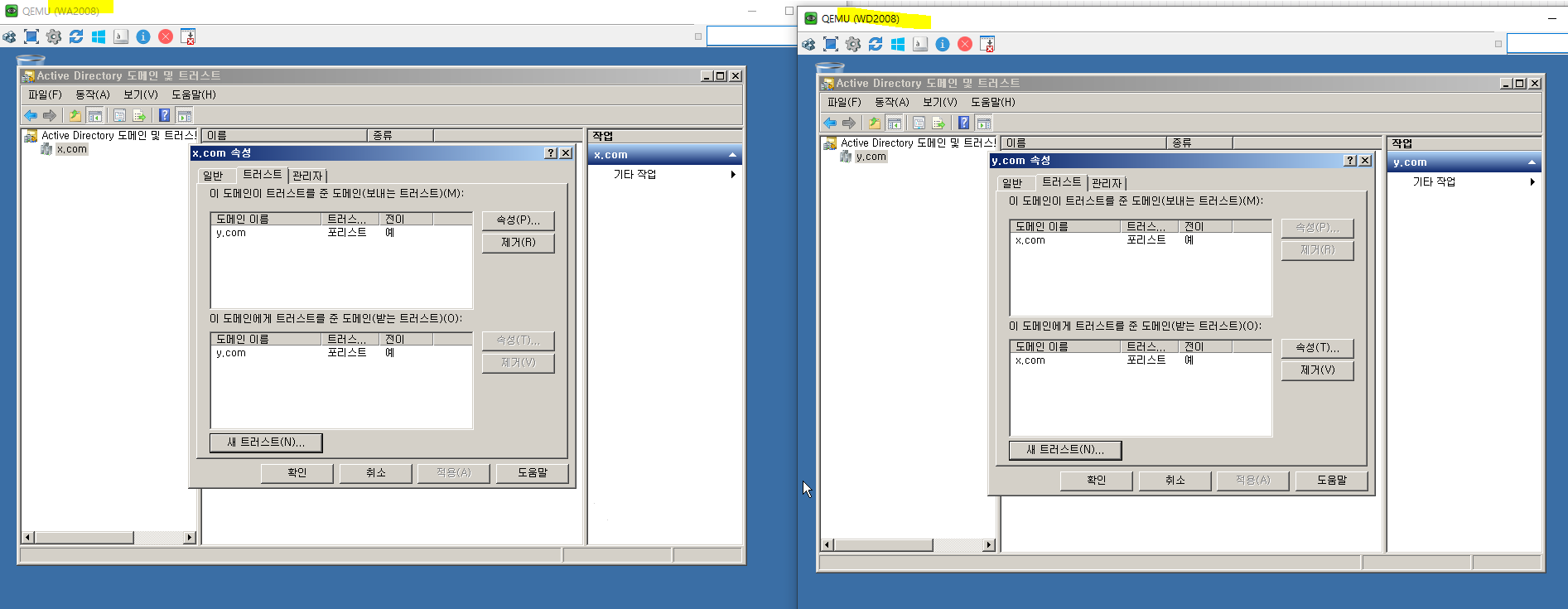Screen dimensions: 1568x609
Task: Toggle the action pane icon in the WA2008 MMC toolbar
Action: click(x=185, y=115)
